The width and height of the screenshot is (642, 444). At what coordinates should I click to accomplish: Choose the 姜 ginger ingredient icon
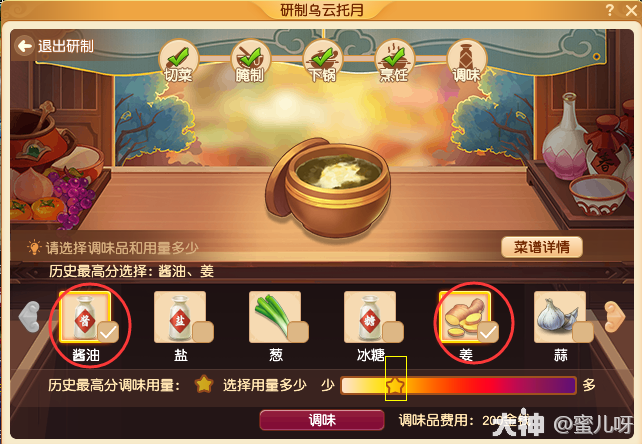pyautogui.click(x=465, y=317)
